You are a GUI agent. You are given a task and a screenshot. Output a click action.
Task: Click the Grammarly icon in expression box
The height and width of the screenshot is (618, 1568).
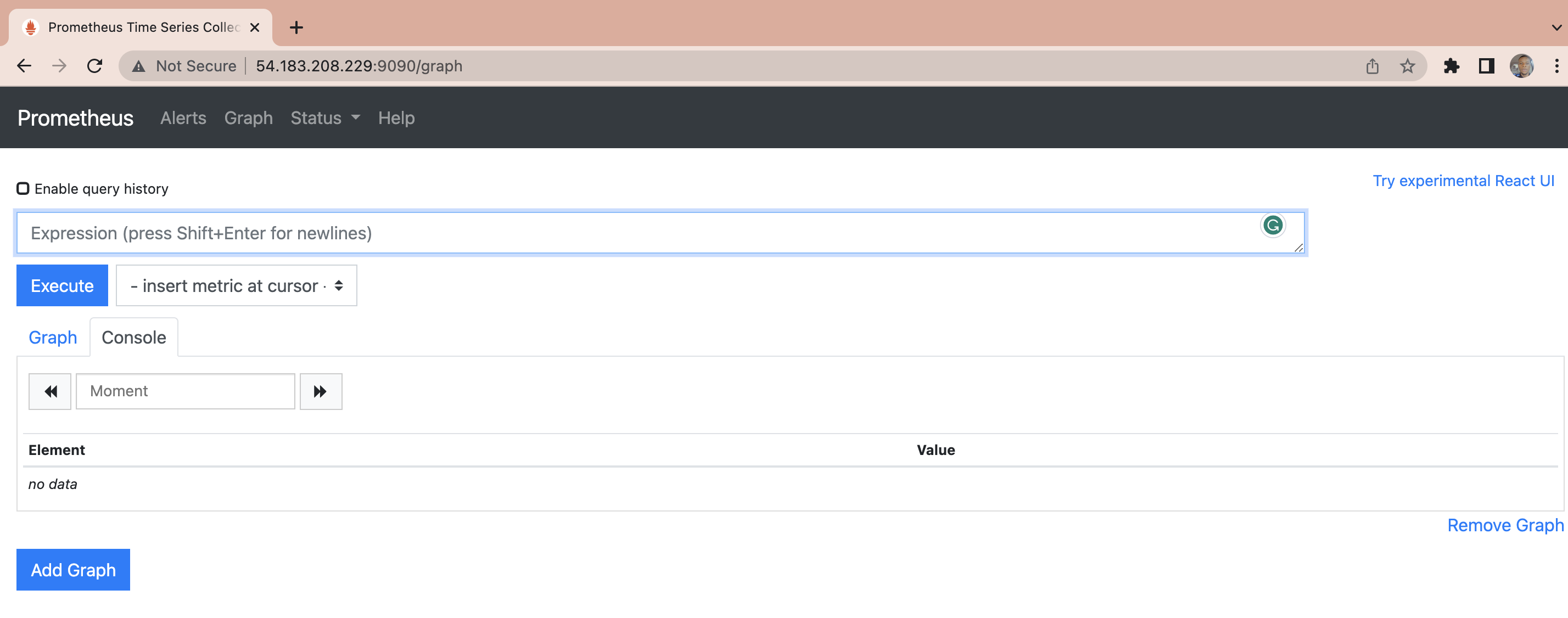[1272, 226]
